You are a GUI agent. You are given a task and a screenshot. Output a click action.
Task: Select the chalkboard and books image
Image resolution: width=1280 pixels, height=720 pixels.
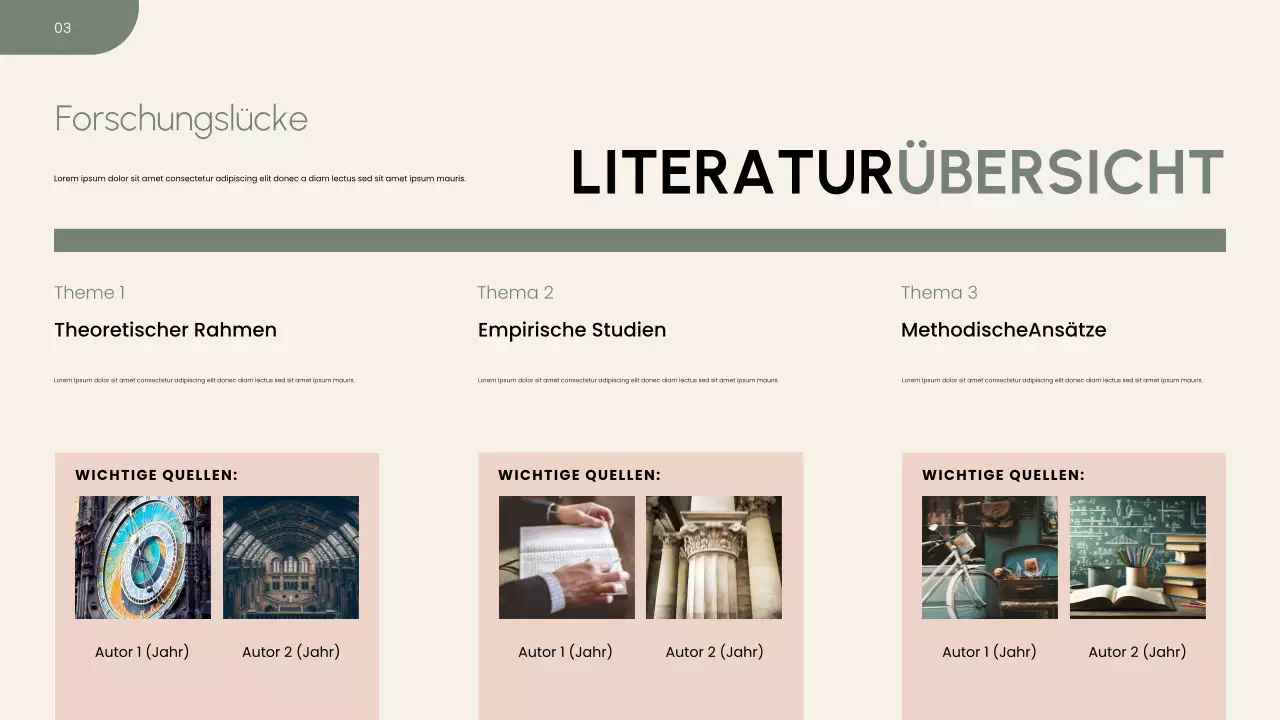pos(1137,557)
